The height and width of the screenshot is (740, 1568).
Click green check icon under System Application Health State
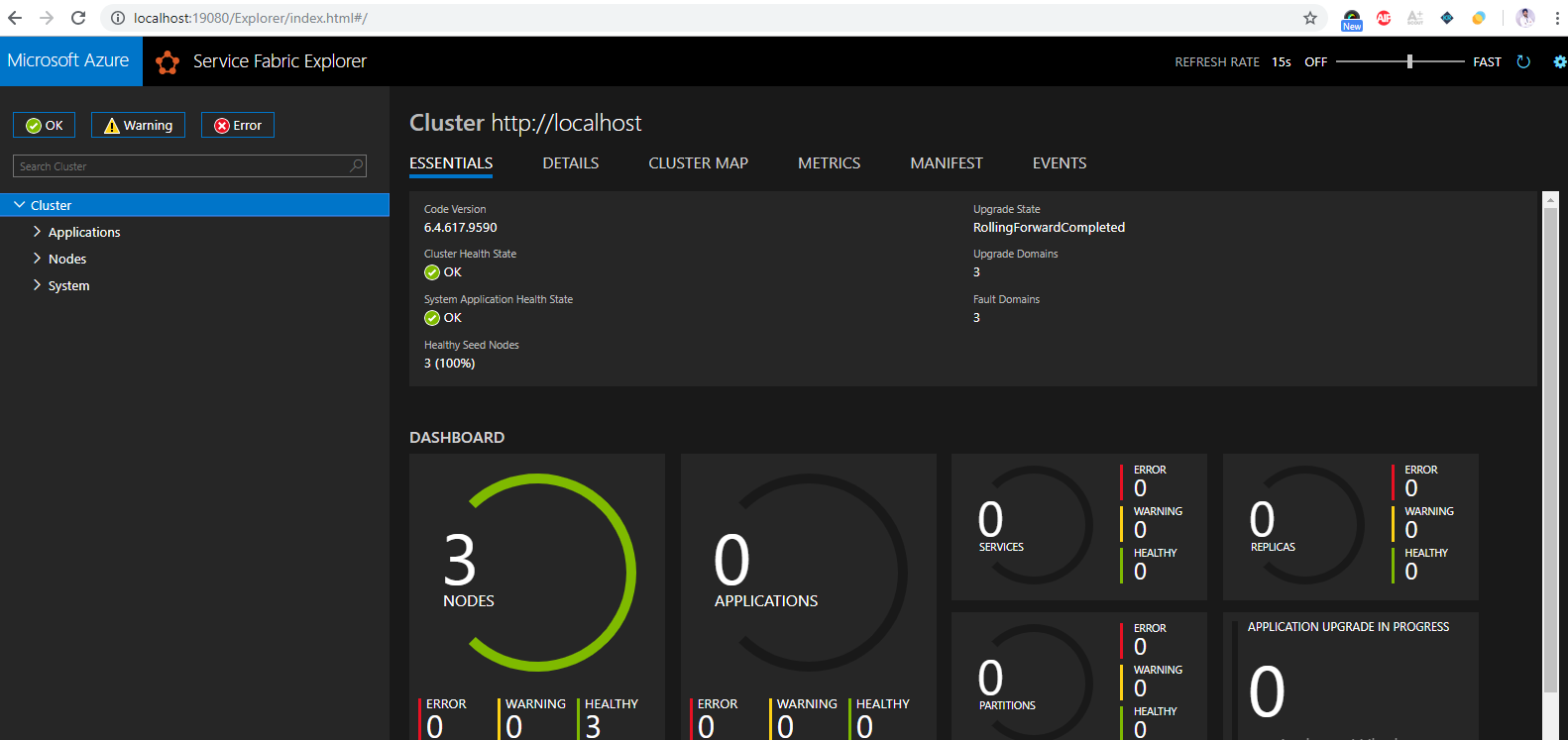click(x=432, y=318)
